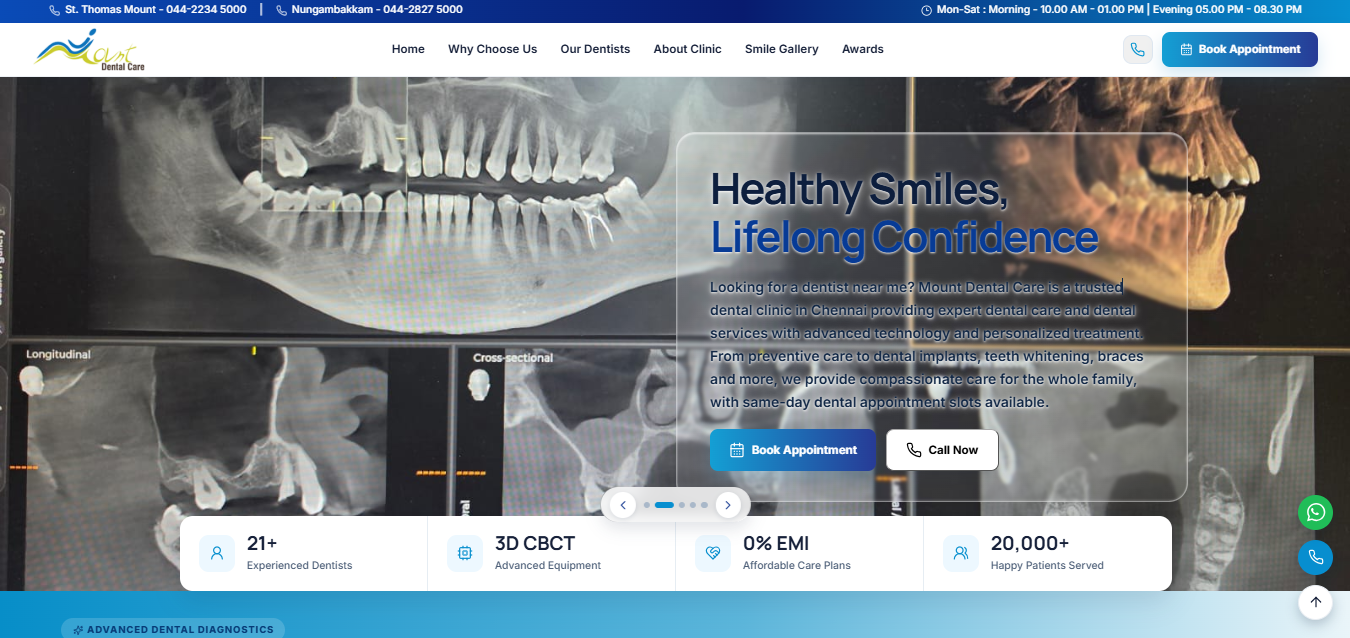Click the 'Cross-sectional' x-ray label
Screen dimensions: 1350x638
coord(513,358)
